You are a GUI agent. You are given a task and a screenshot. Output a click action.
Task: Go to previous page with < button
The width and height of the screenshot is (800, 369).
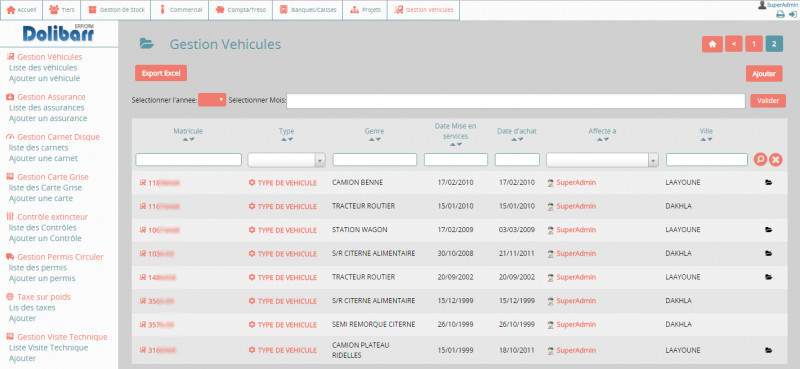(734, 44)
